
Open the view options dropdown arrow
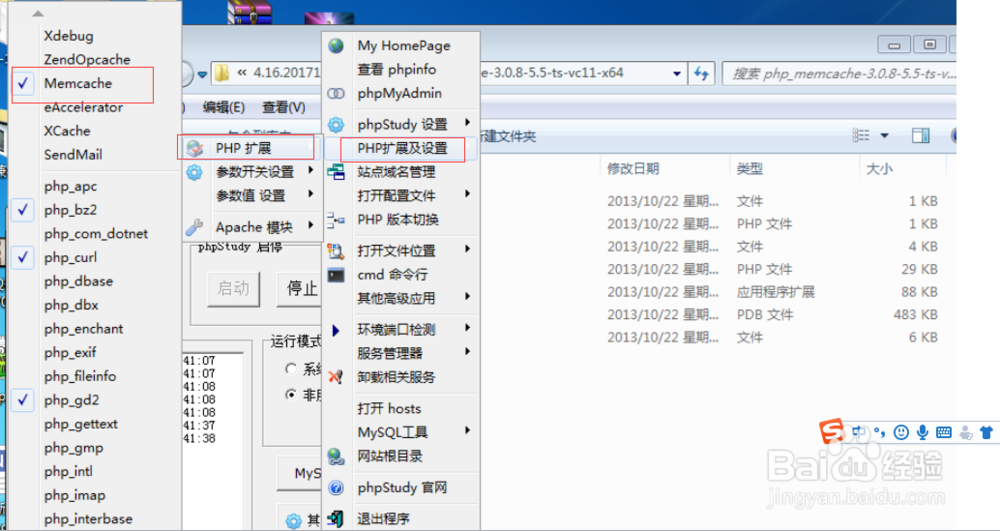point(885,135)
